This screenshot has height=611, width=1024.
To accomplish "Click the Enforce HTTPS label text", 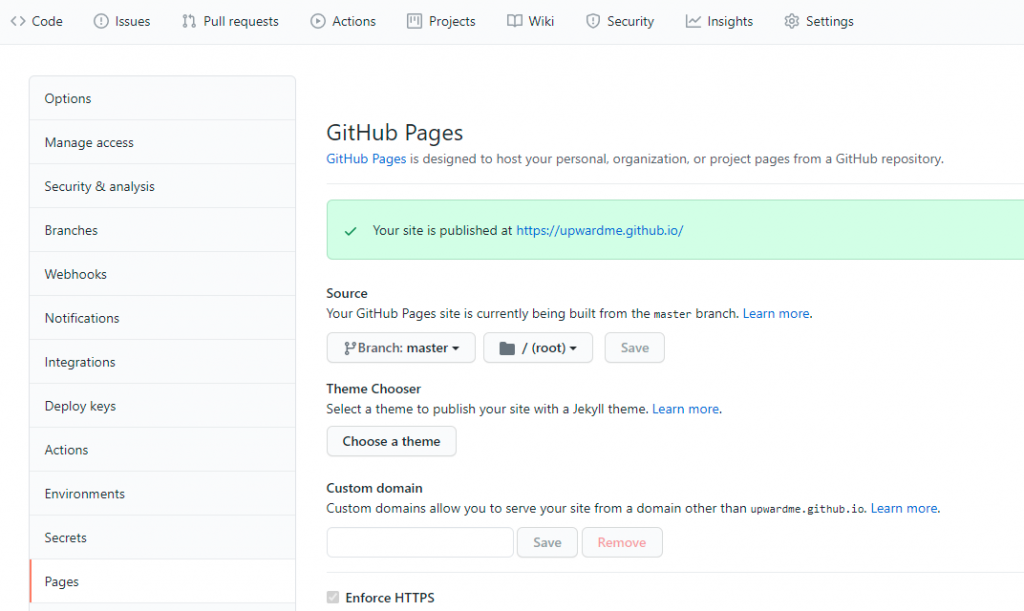I will (390, 597).
